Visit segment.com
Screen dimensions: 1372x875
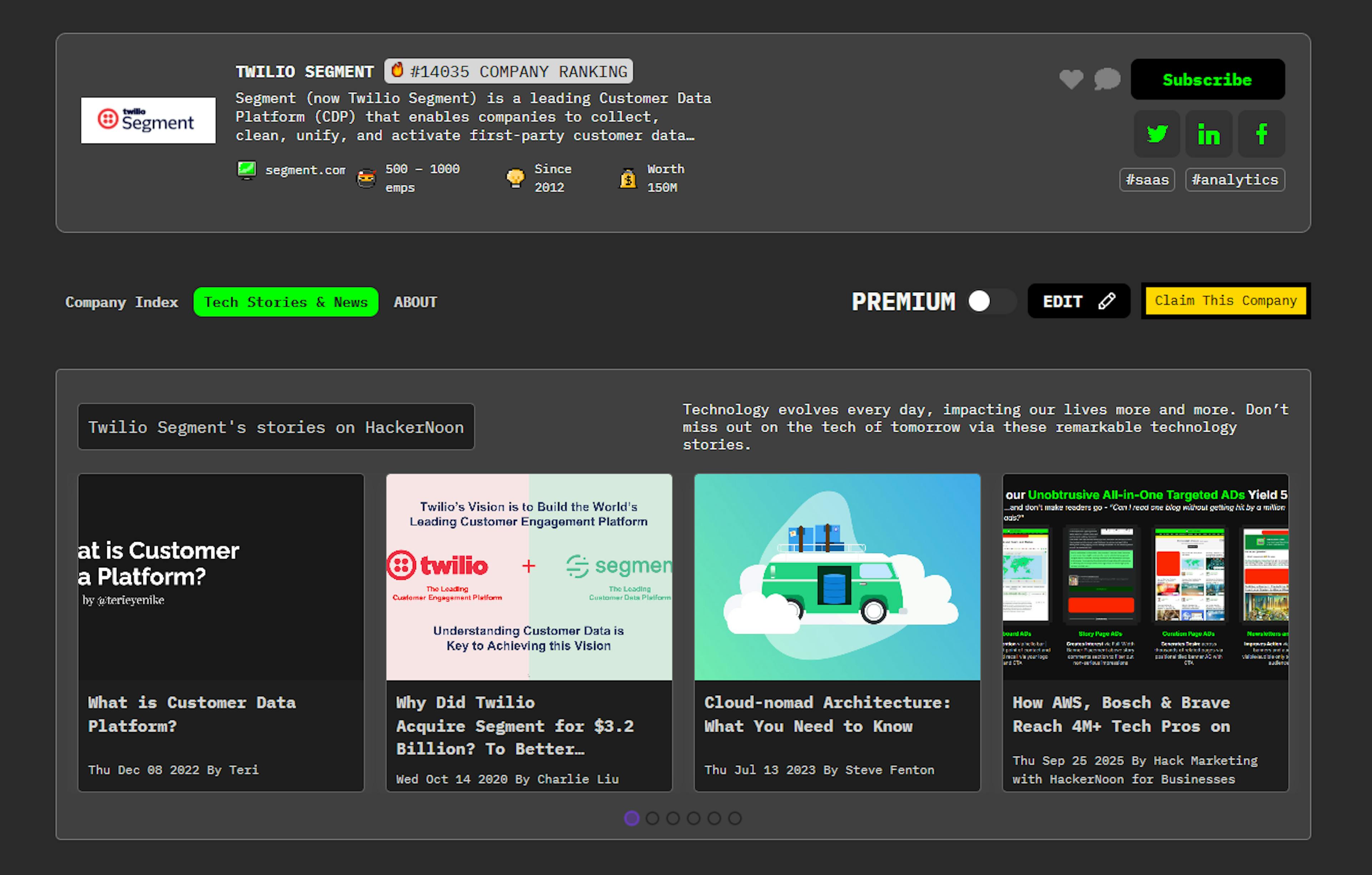click(305, 170)
